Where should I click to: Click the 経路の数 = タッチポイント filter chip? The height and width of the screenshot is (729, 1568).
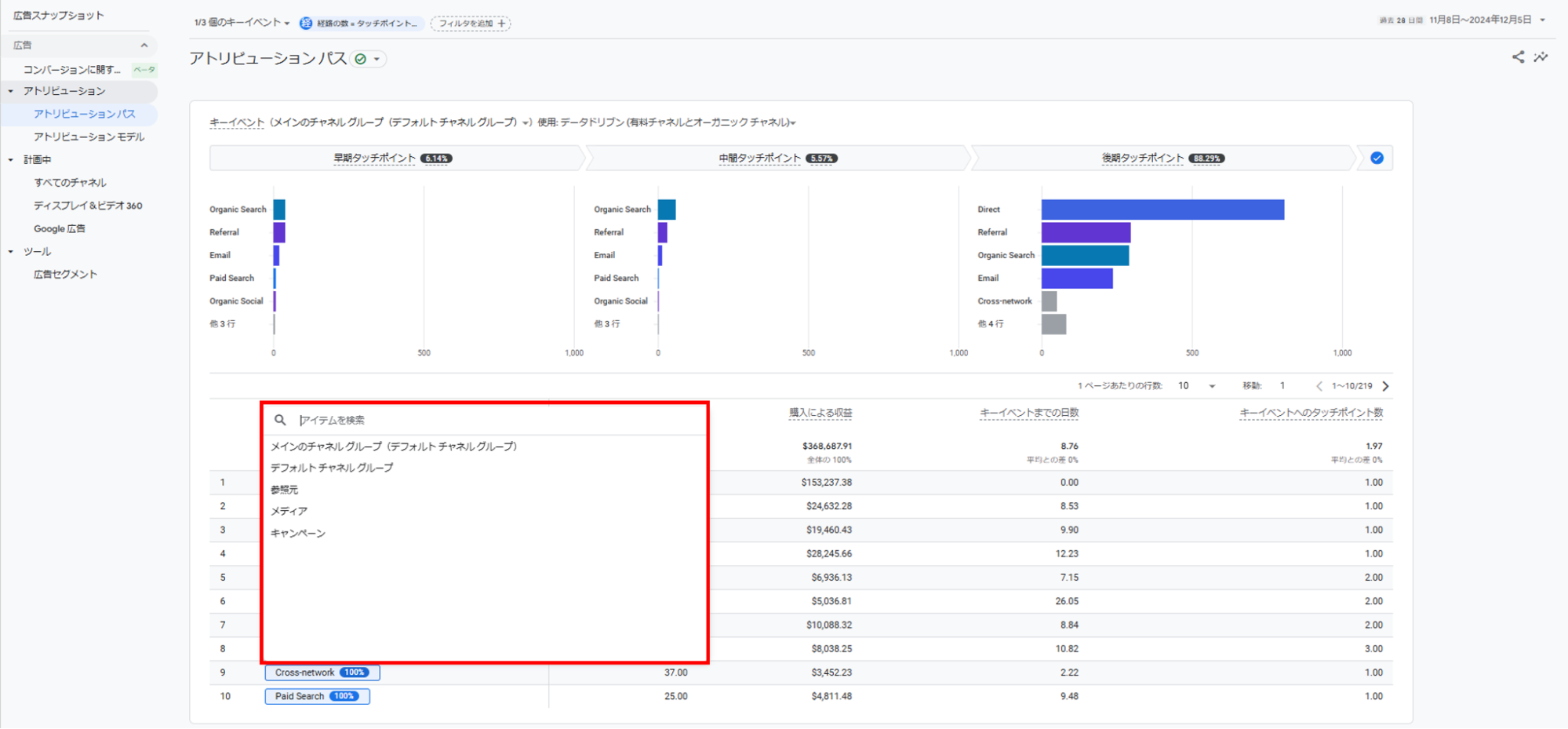pyautogui.click(x=361, y=24)
